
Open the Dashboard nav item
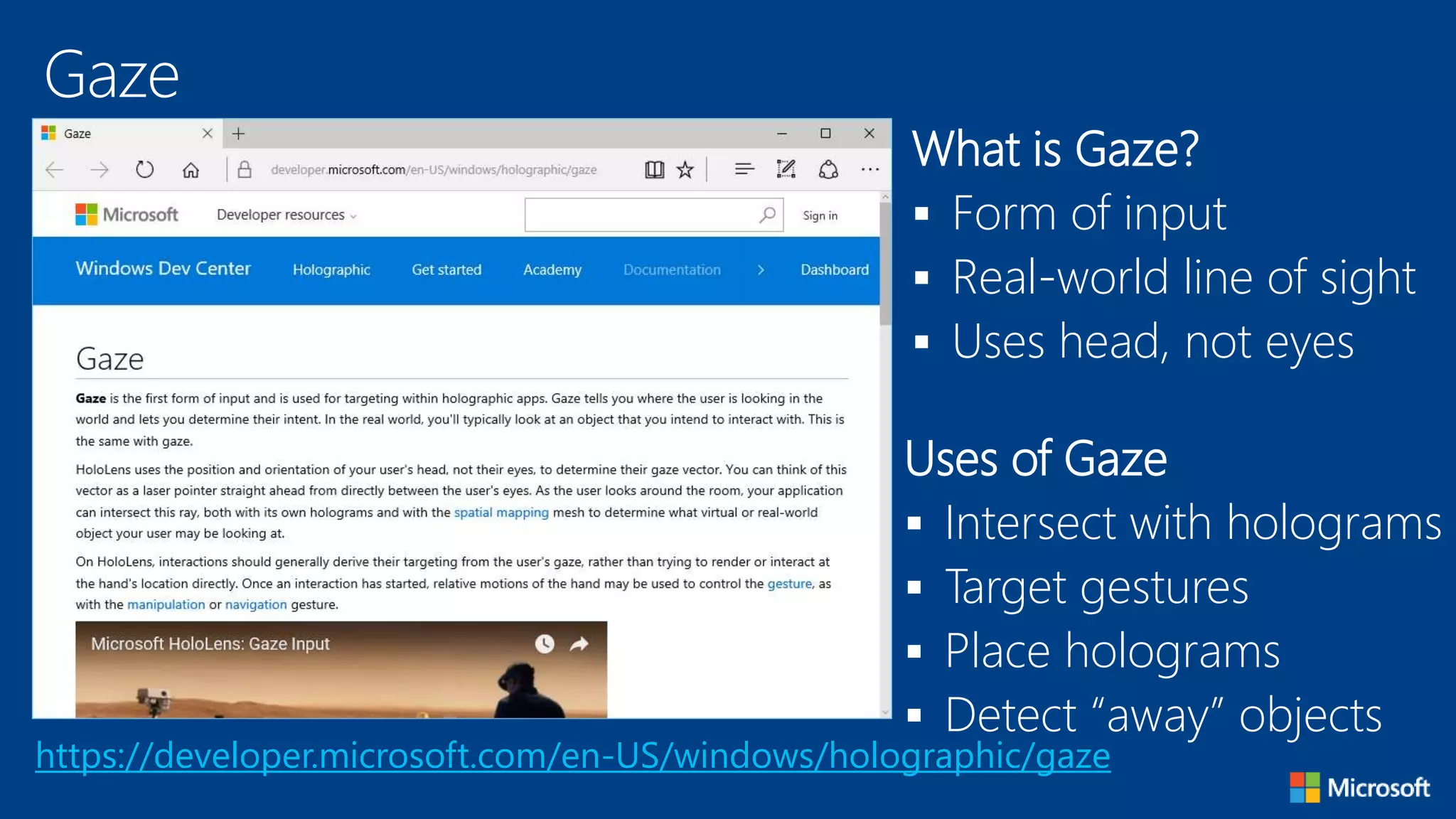(835, 270)
